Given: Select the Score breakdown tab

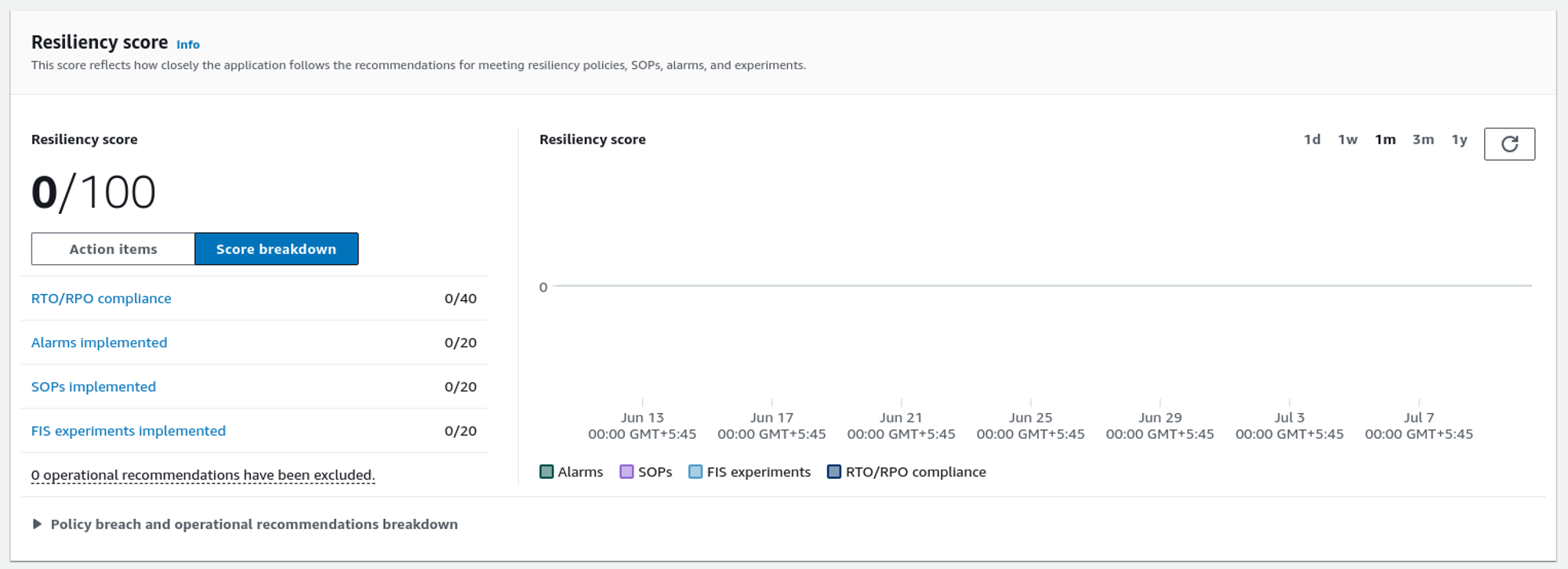Looking at the screenshot, I should click(x=276, y=249).
